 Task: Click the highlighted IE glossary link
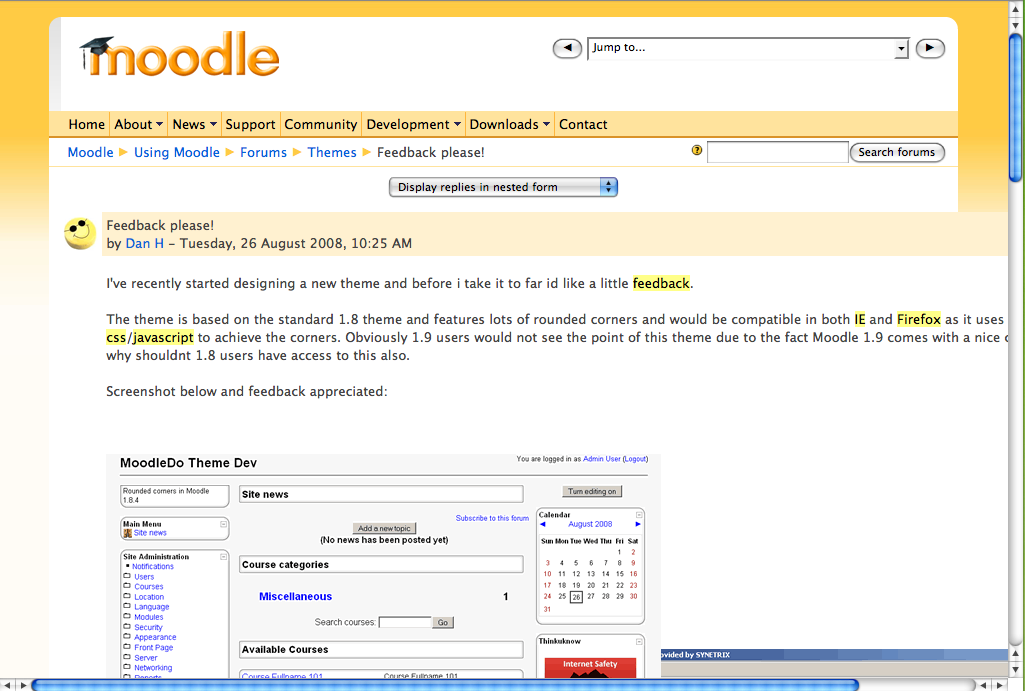click(860, 319)
